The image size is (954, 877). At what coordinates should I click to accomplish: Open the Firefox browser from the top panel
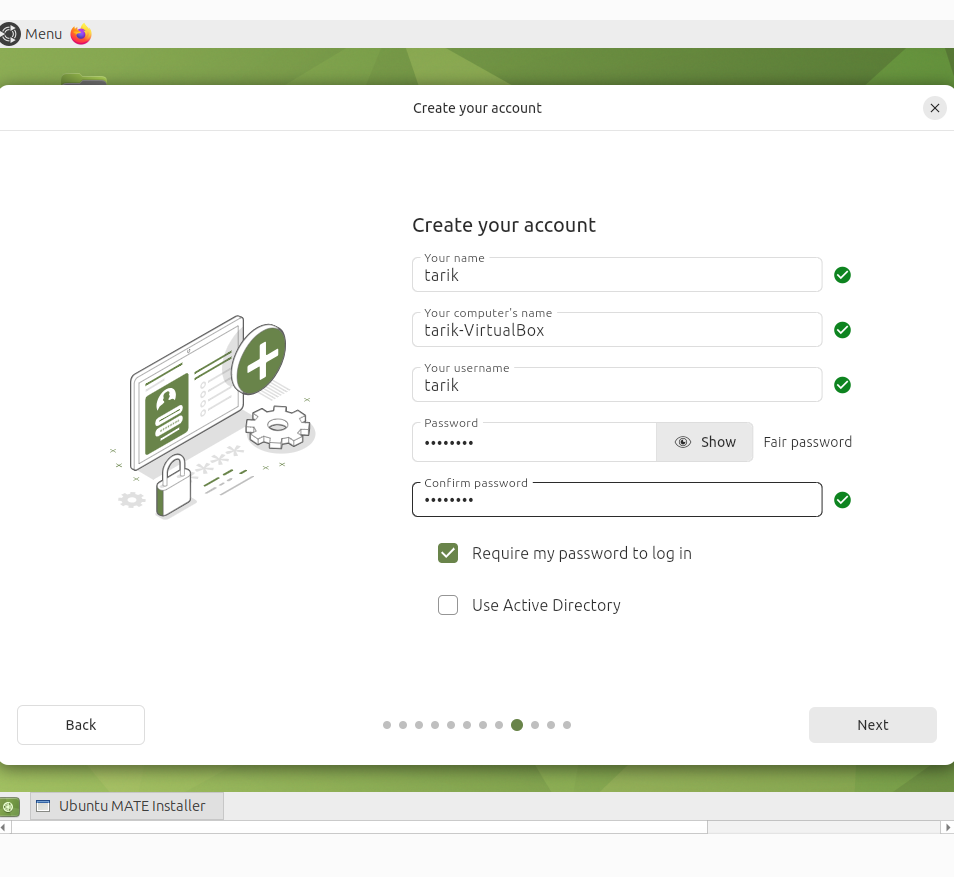pos(81,34)
